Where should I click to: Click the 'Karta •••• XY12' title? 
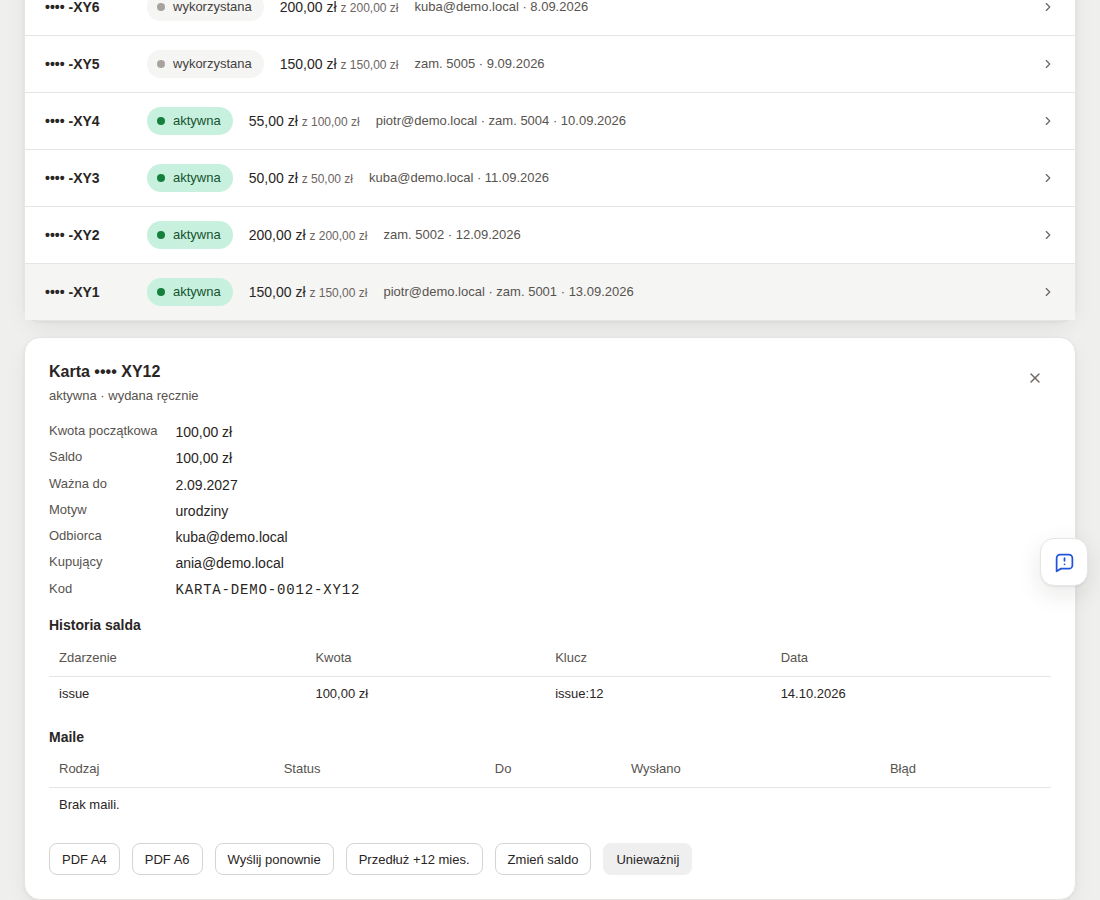click(105, 372)
